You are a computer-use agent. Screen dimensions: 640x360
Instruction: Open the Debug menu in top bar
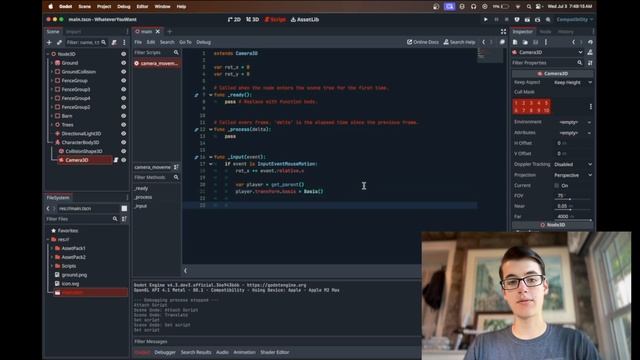point(124,7)
